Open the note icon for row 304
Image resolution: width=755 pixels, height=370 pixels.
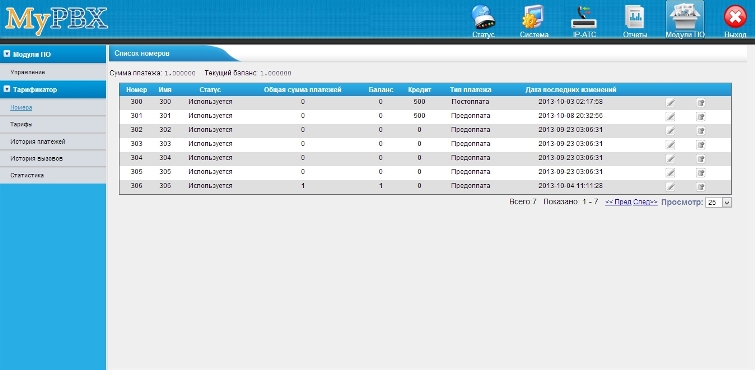[701, 159]
